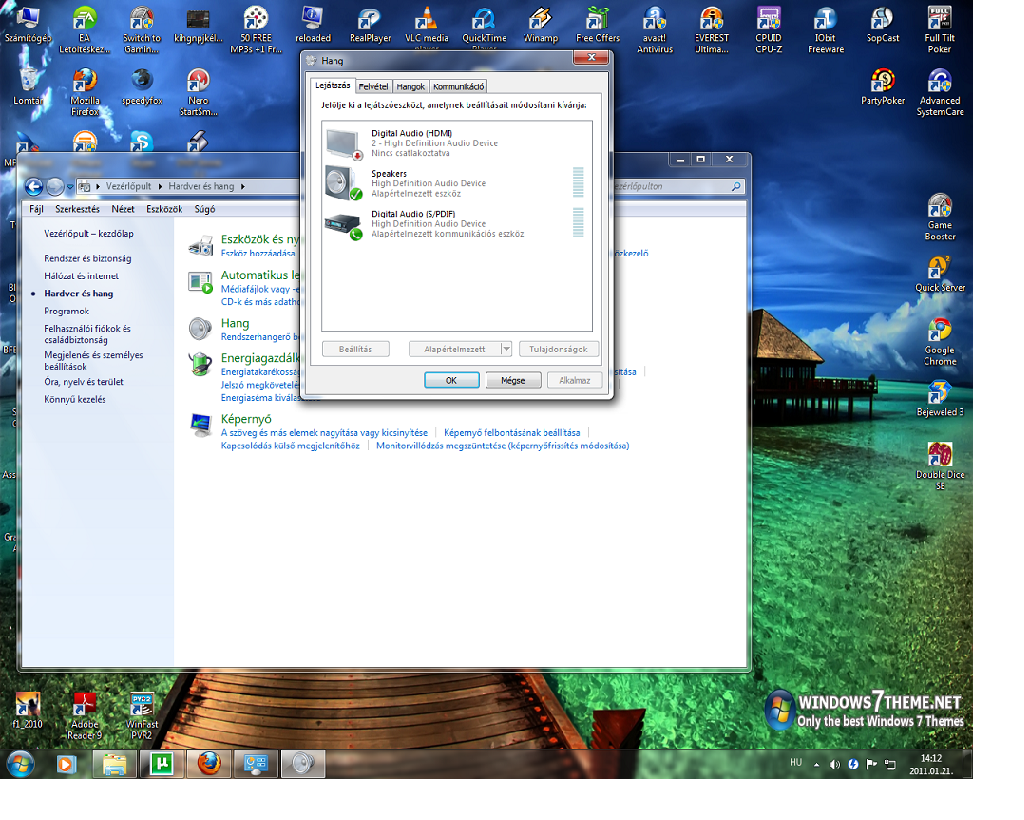Select the Digital Audio (HDMI) device
Image resolution: width=1024 pixels, height=820 pixels.
(x=456, y=143)
